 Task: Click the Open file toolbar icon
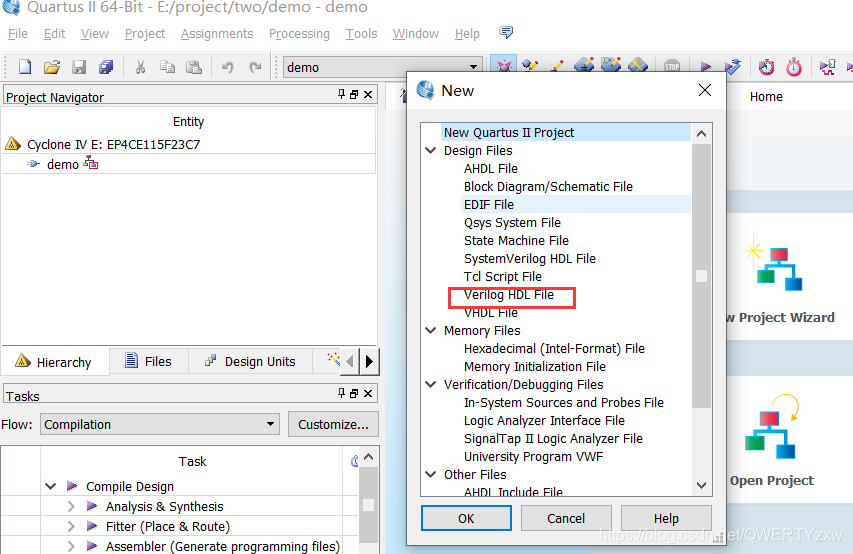point(52,67)
